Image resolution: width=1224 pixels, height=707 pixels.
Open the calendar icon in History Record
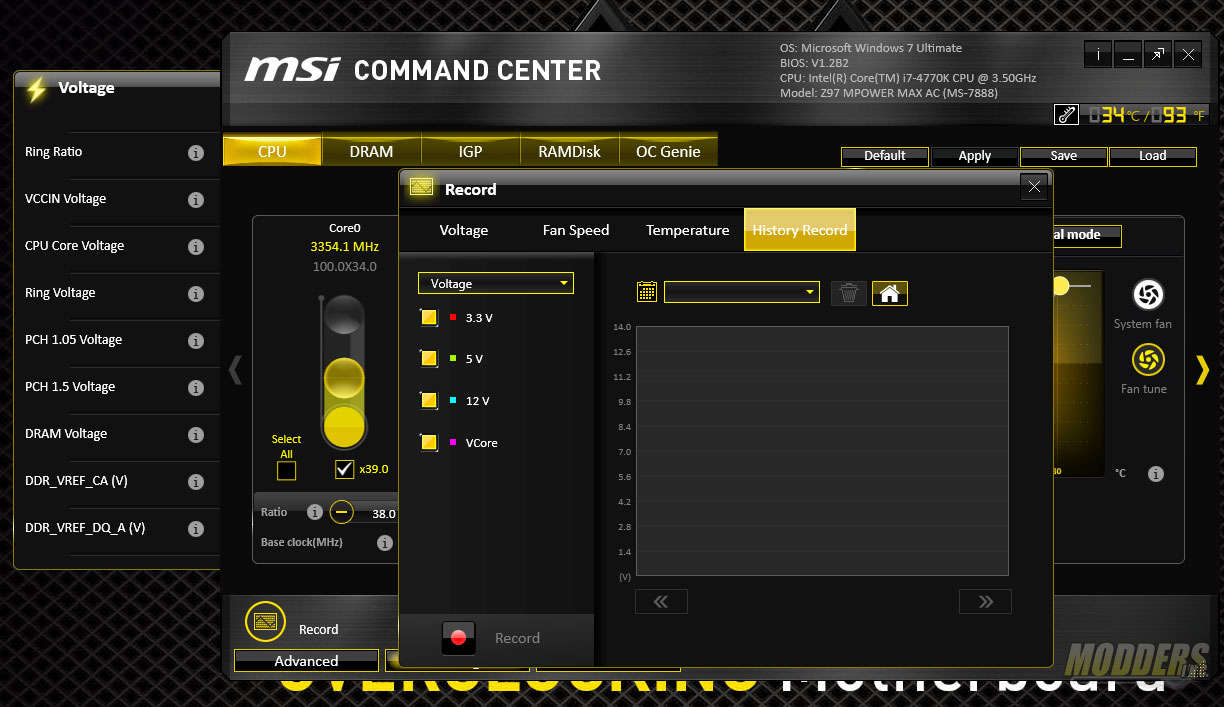coord(647,291)
